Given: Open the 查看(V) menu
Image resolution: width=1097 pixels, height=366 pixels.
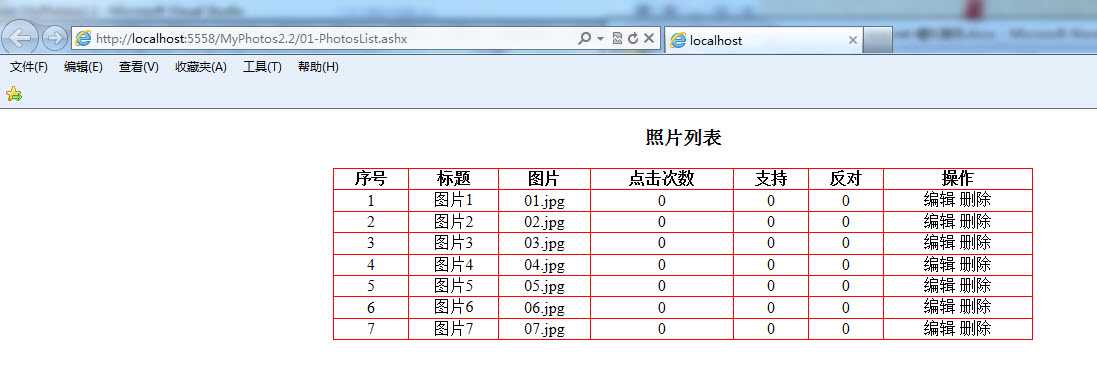Looking at the screenshot, I should 139,67.
